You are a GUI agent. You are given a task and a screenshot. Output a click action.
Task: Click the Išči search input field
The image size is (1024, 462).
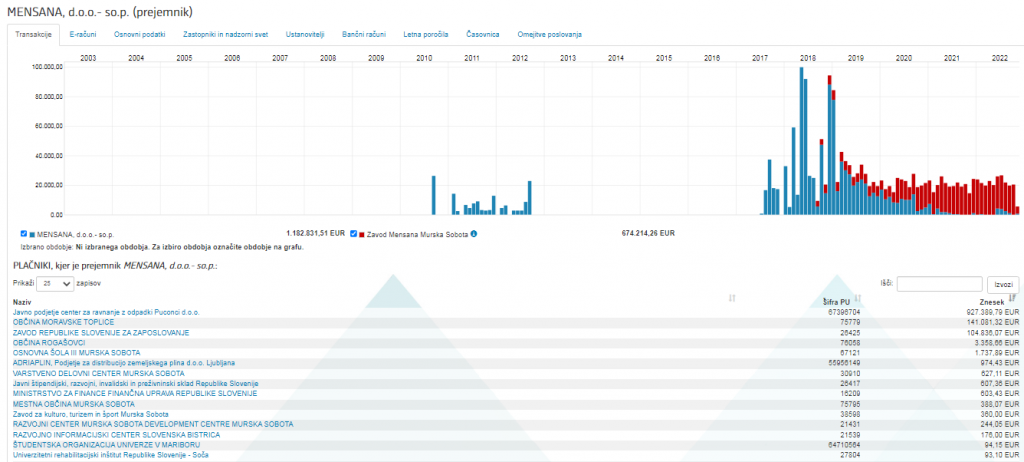pos(939,284)
